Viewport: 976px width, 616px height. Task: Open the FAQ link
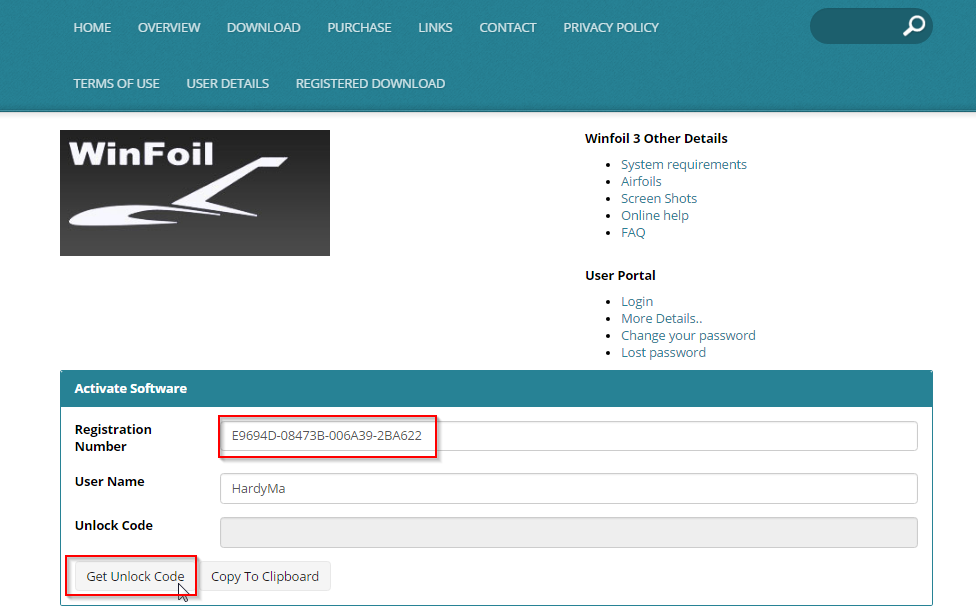(x=633, y=232)
